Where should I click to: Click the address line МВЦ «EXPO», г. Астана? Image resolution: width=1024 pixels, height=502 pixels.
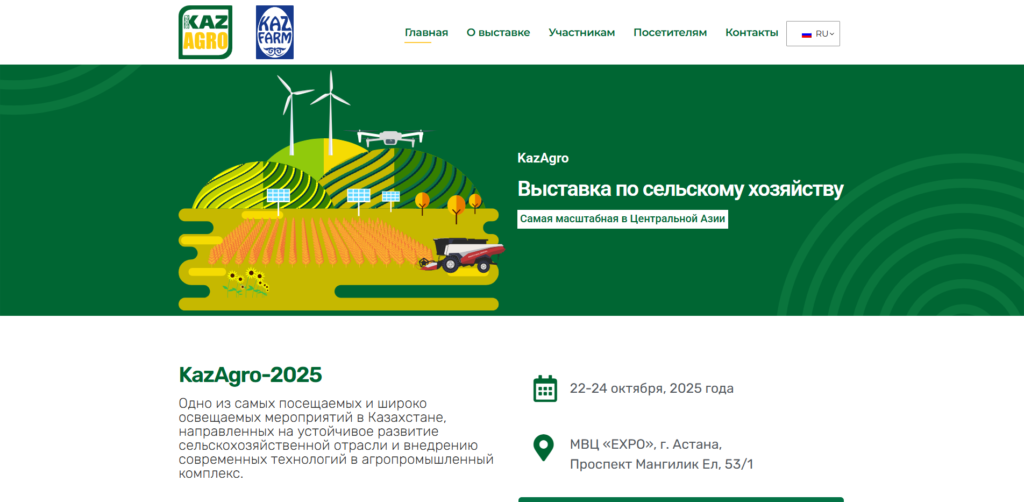(646, 445)
